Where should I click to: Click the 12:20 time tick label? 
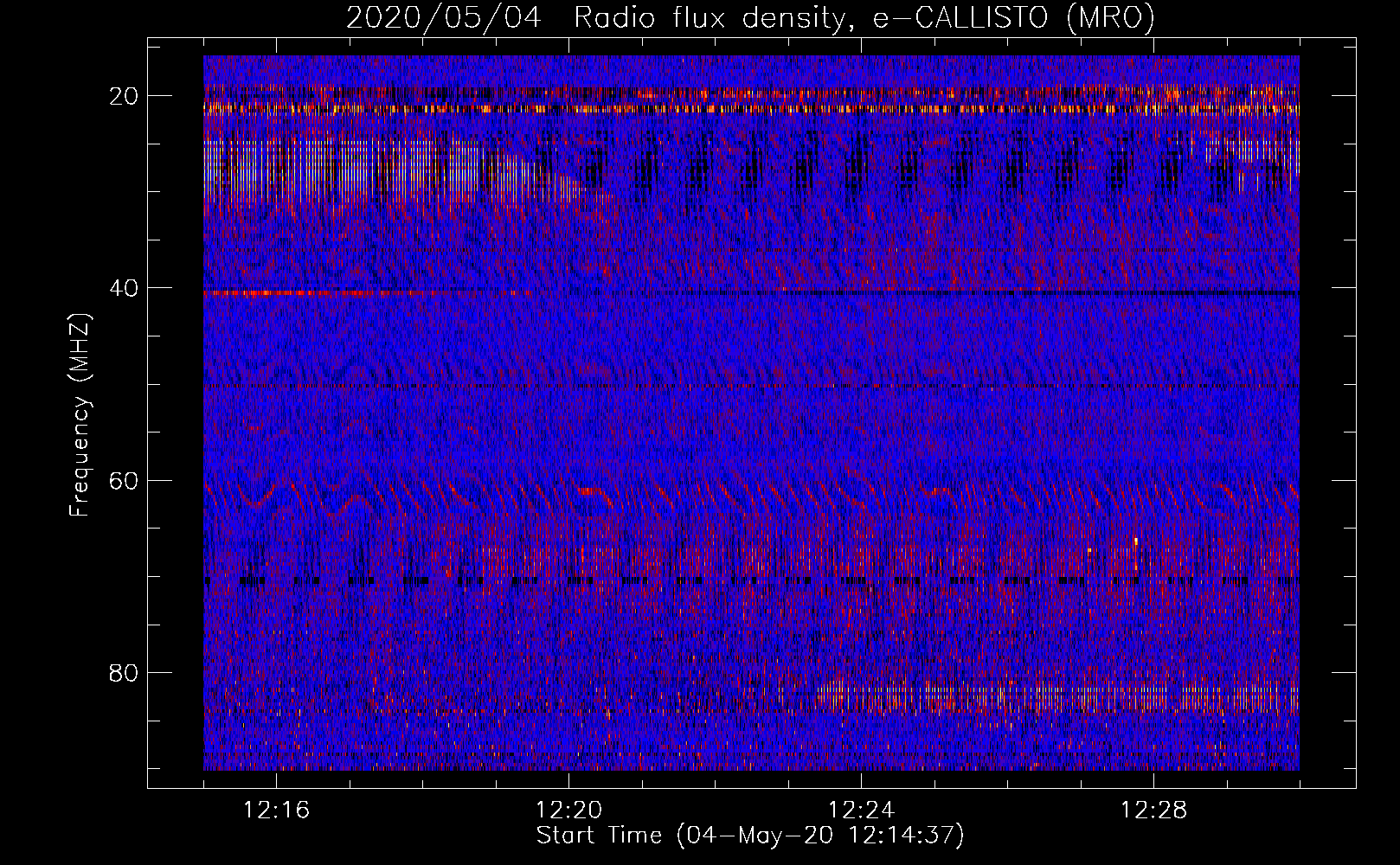click(x=569, y=811)
